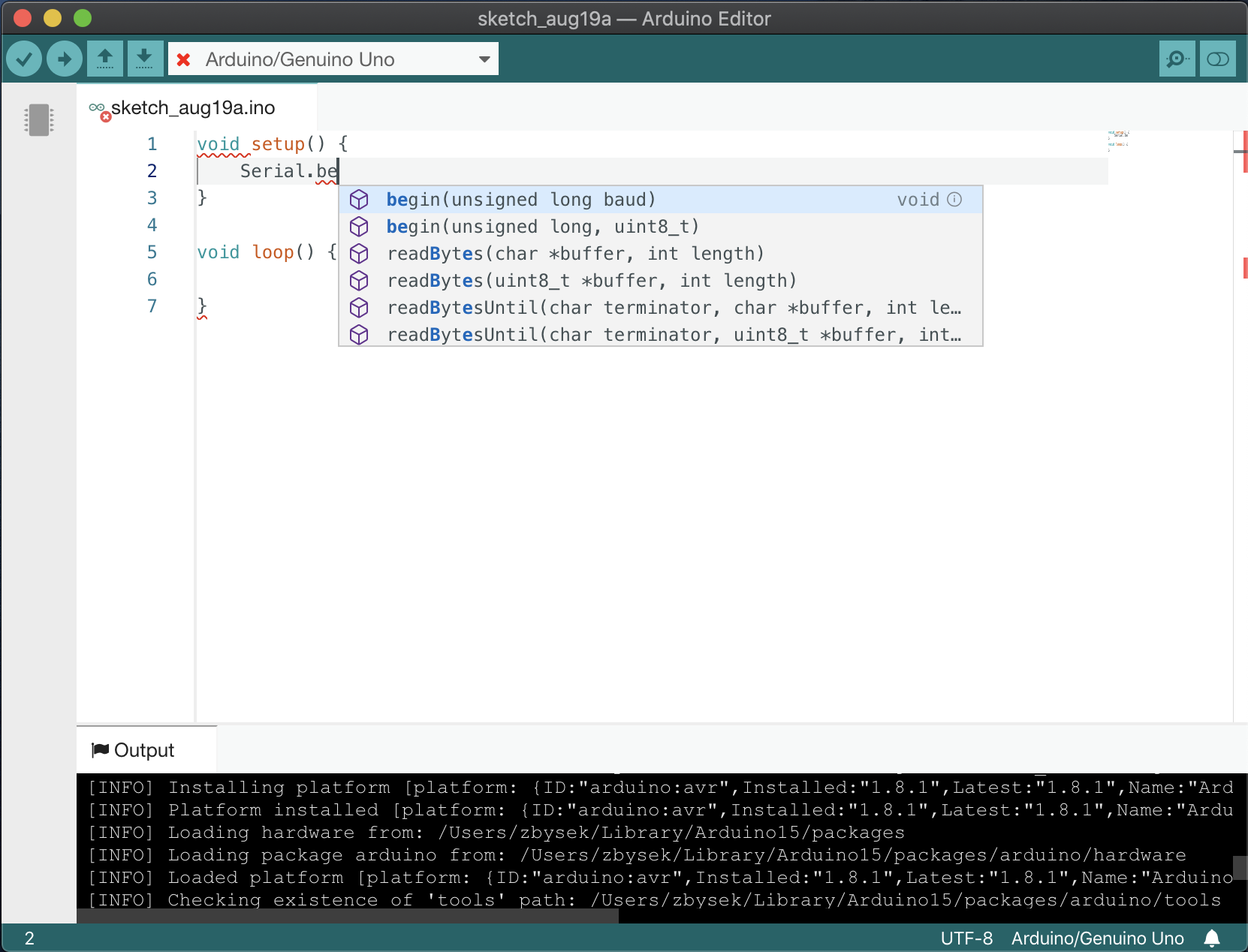This screenshot has width=1248, height=952.
Task: Pick readBytes(char *buffer, int length) suggestion
Action: tap(575, 254)
